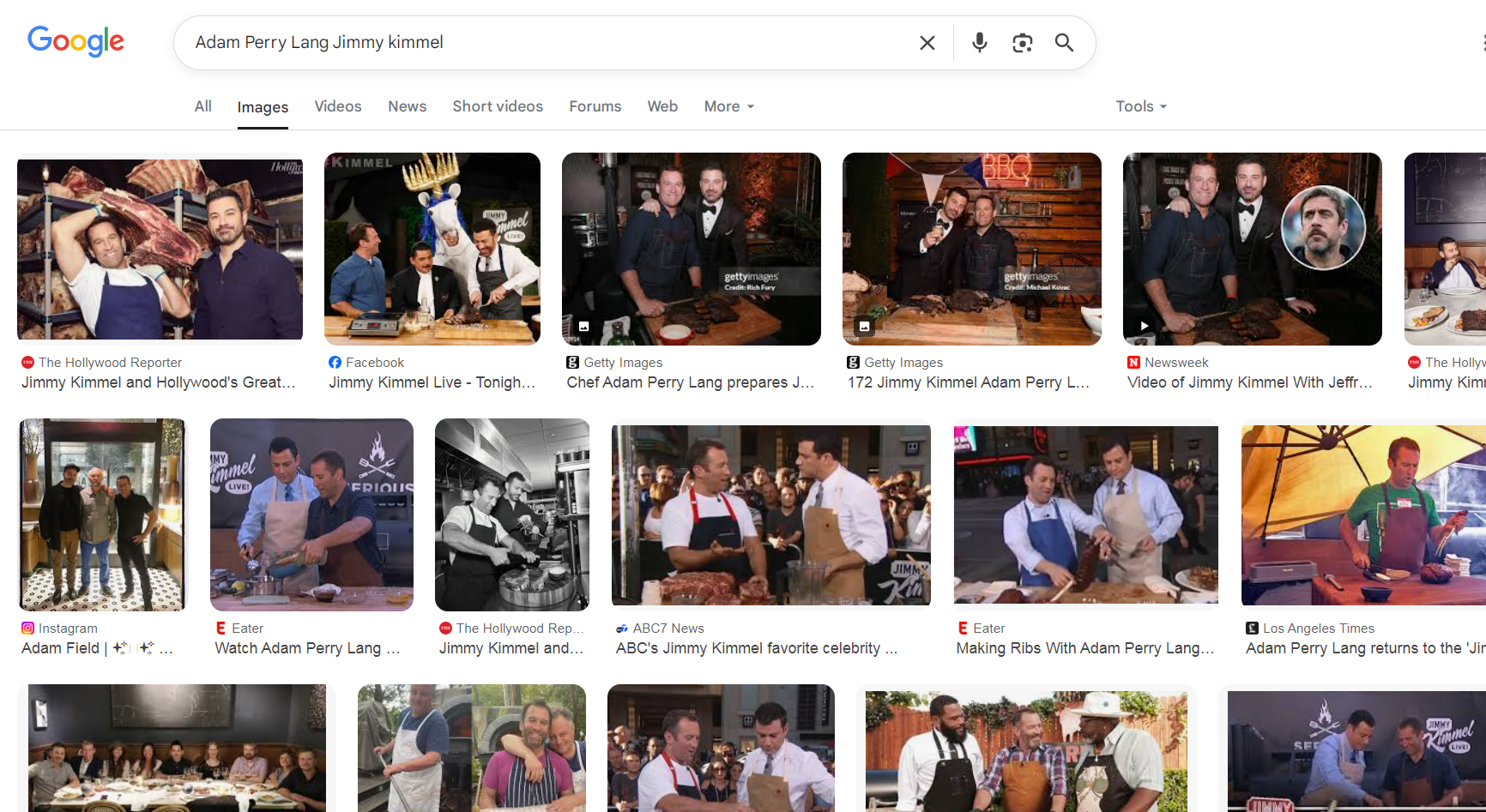The image size is (1486, 812).
Task: Open the Forums tab
Action: (x=595, y=106)
